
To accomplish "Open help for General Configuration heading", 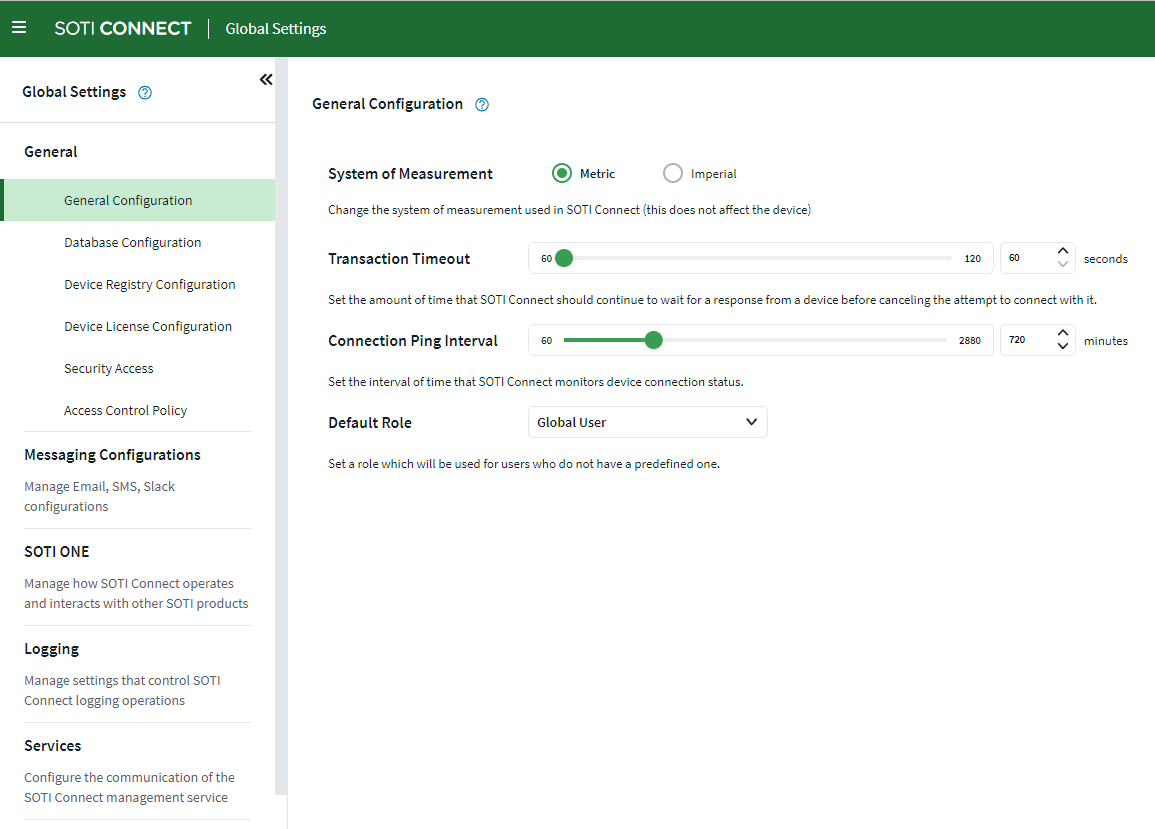I will tap(482, 105).
